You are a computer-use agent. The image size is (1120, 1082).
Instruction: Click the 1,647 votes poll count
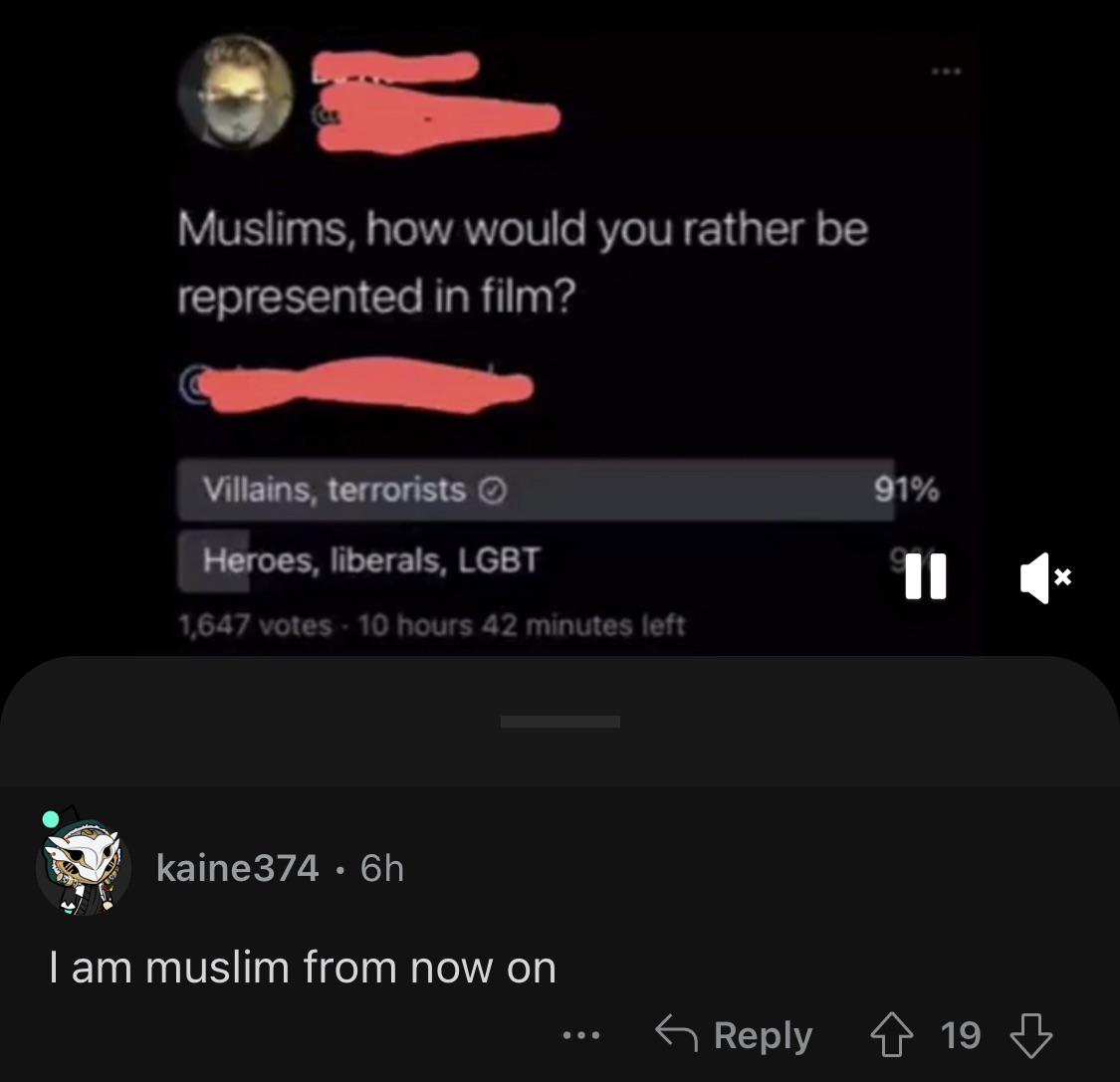coord(255,626)
